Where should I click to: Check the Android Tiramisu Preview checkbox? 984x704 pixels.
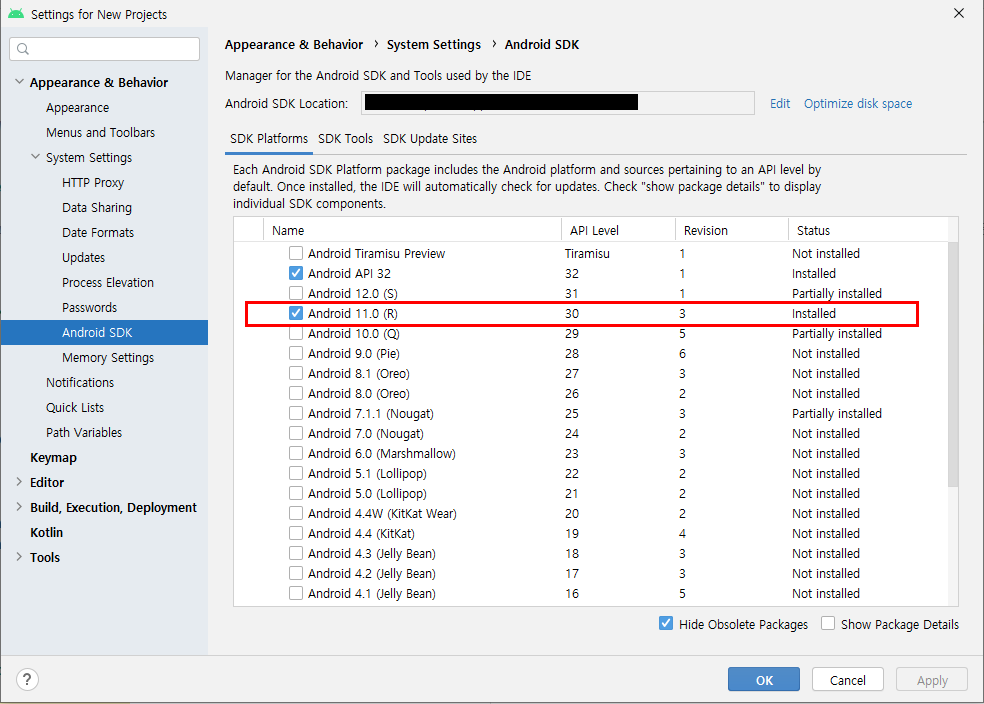click(296, 253)
